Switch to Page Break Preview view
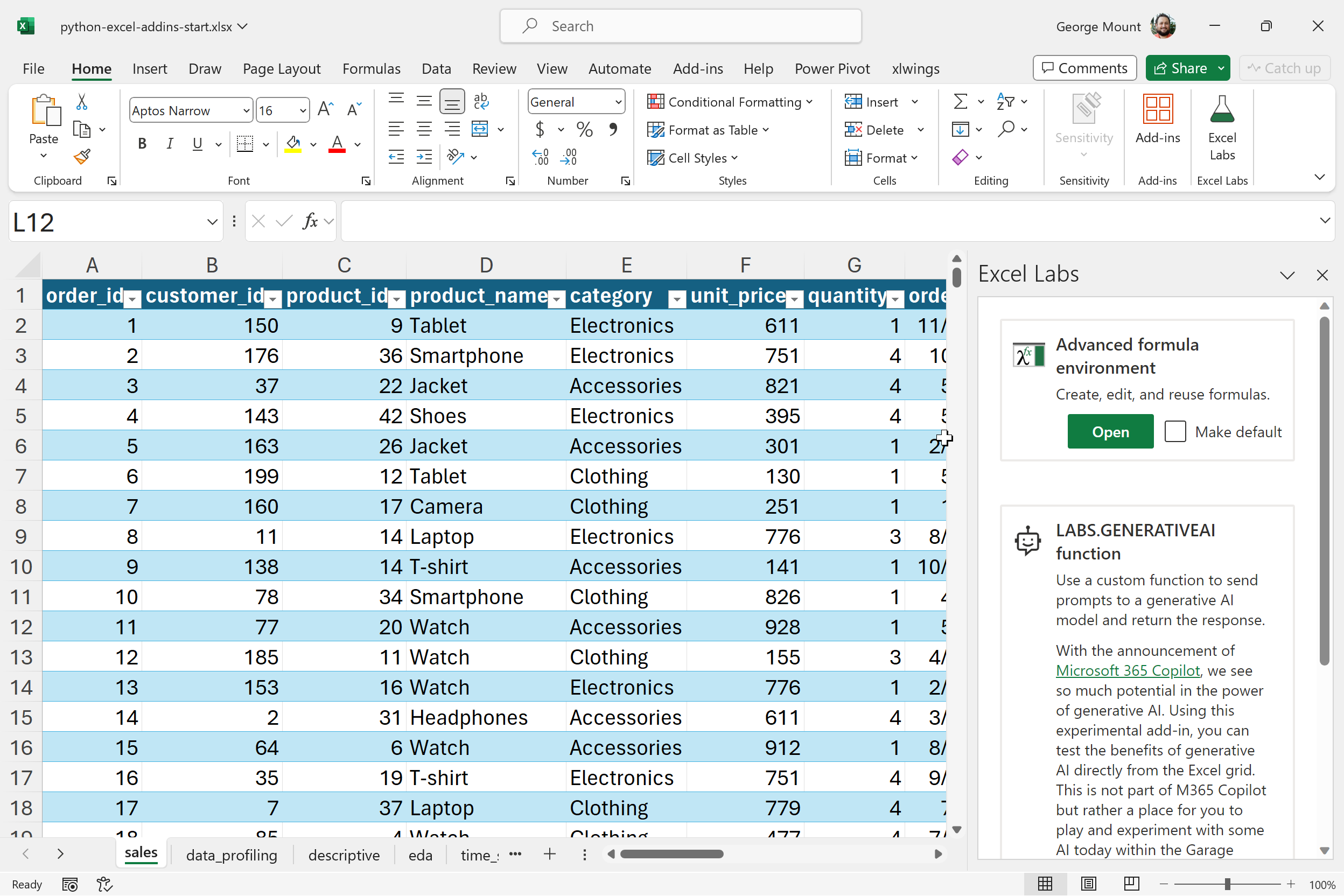The height and width of the screenshot is (896, 1344). coord(1131,884)
